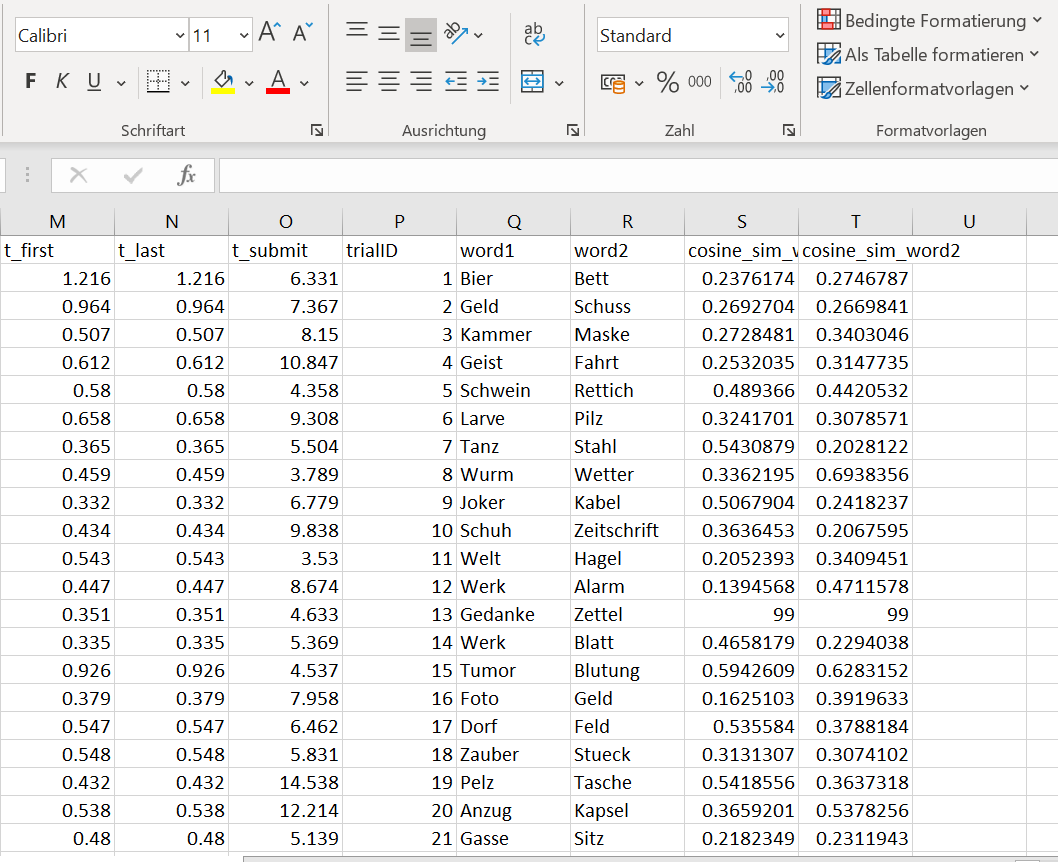Increase the cell indent
The image size is (1058, 862).
pos(488,82)
